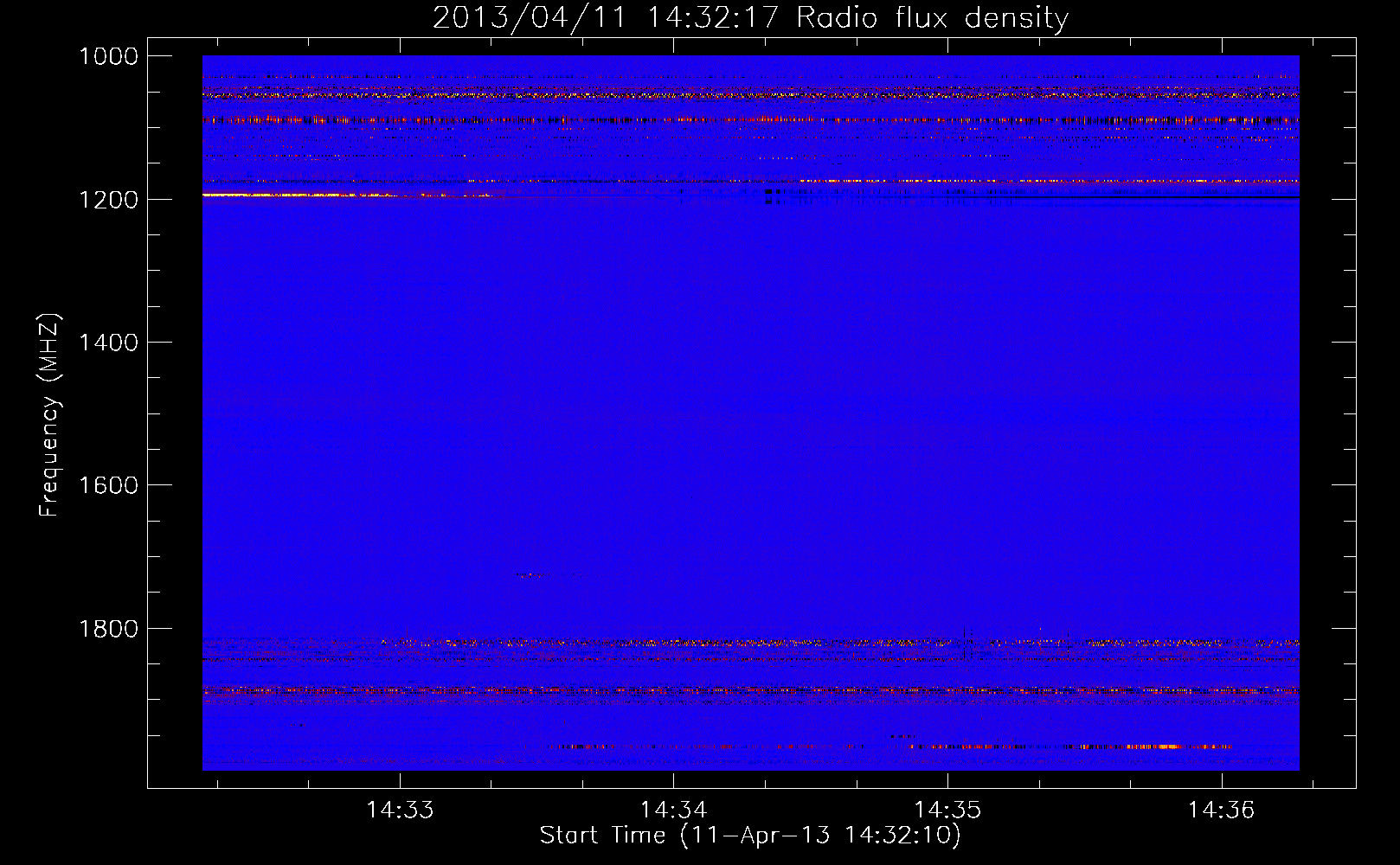This screenshot has height=865, width=1400.
Task: Click the plot title '2013/04/11 14:32:17 Radio flux density'
Action: [x=750, y=18]
